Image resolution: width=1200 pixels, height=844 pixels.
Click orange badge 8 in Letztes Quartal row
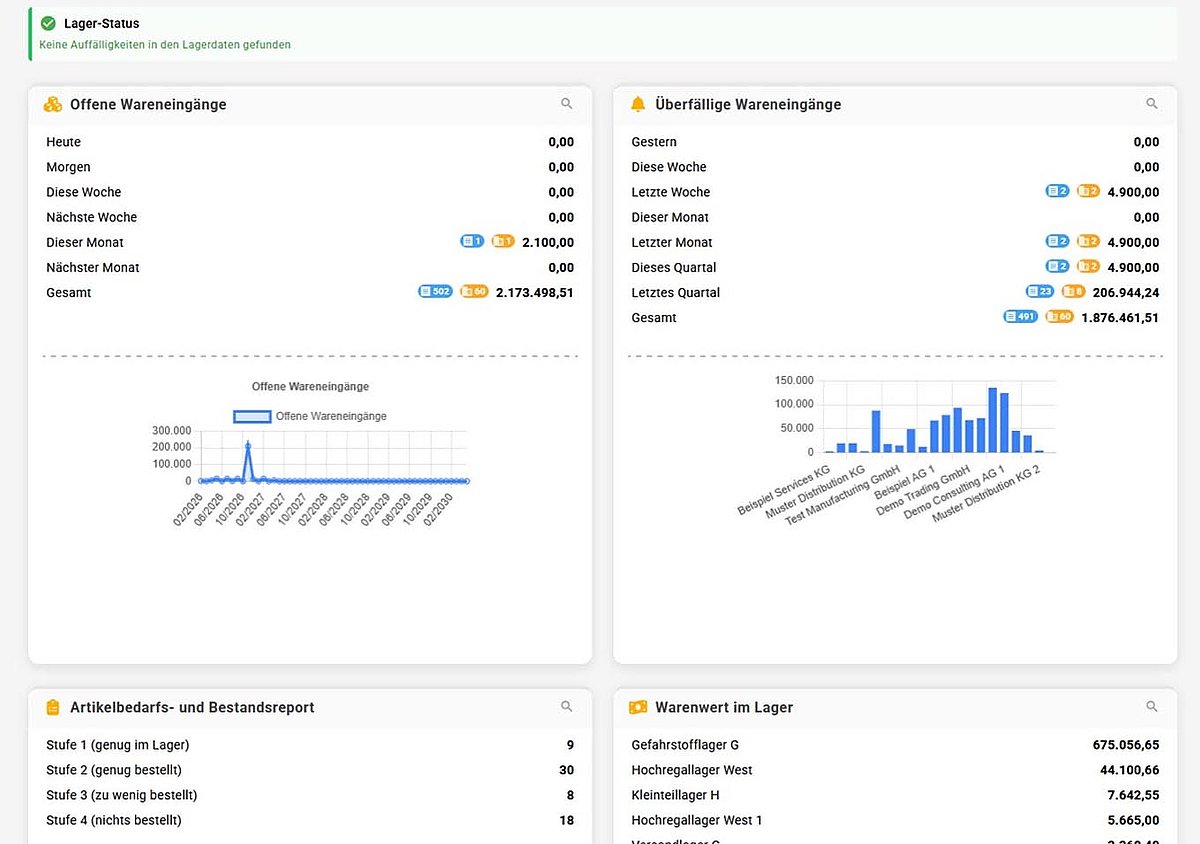click(1073, 292)
